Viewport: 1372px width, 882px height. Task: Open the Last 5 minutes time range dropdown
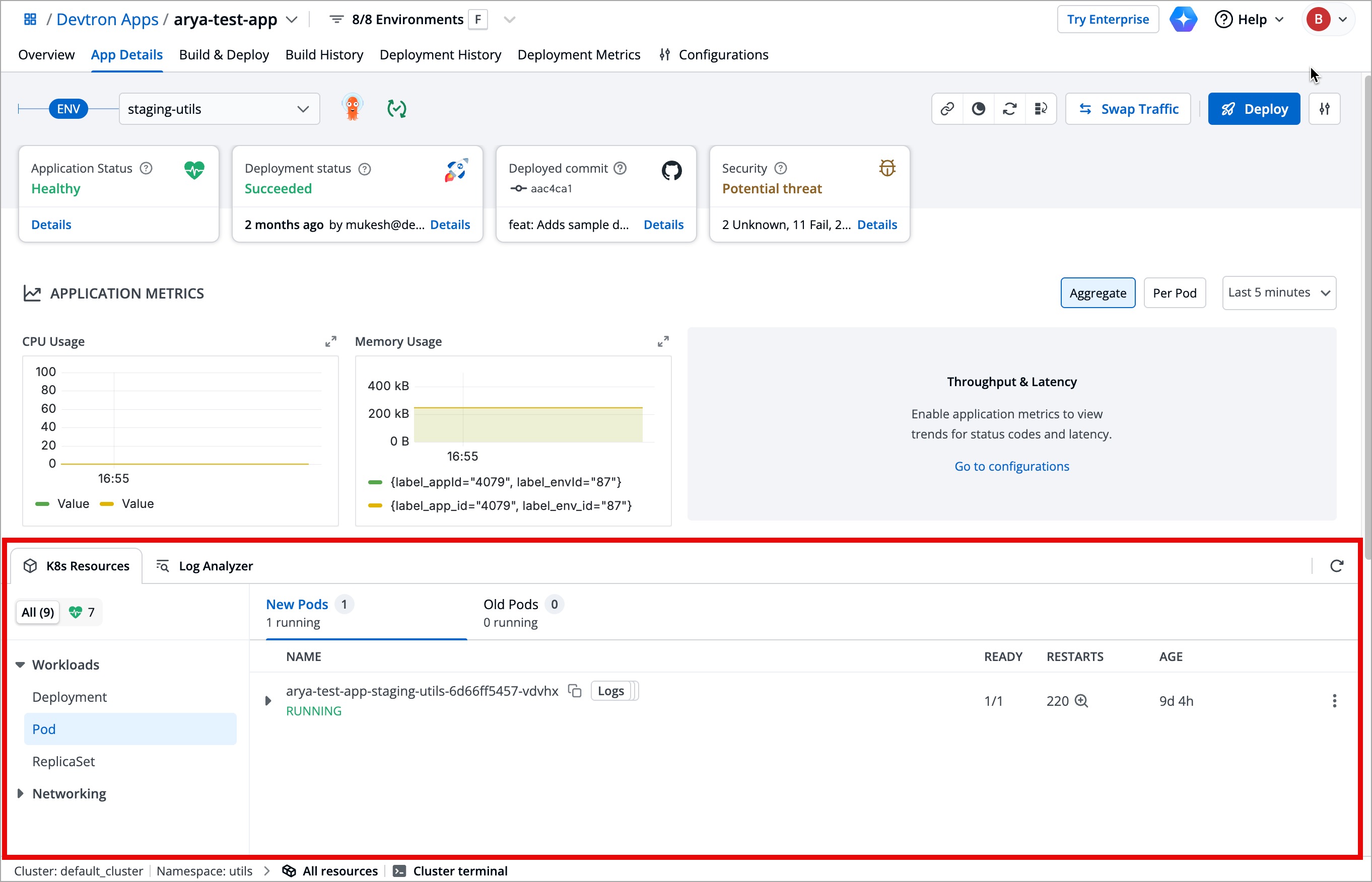1279,292
